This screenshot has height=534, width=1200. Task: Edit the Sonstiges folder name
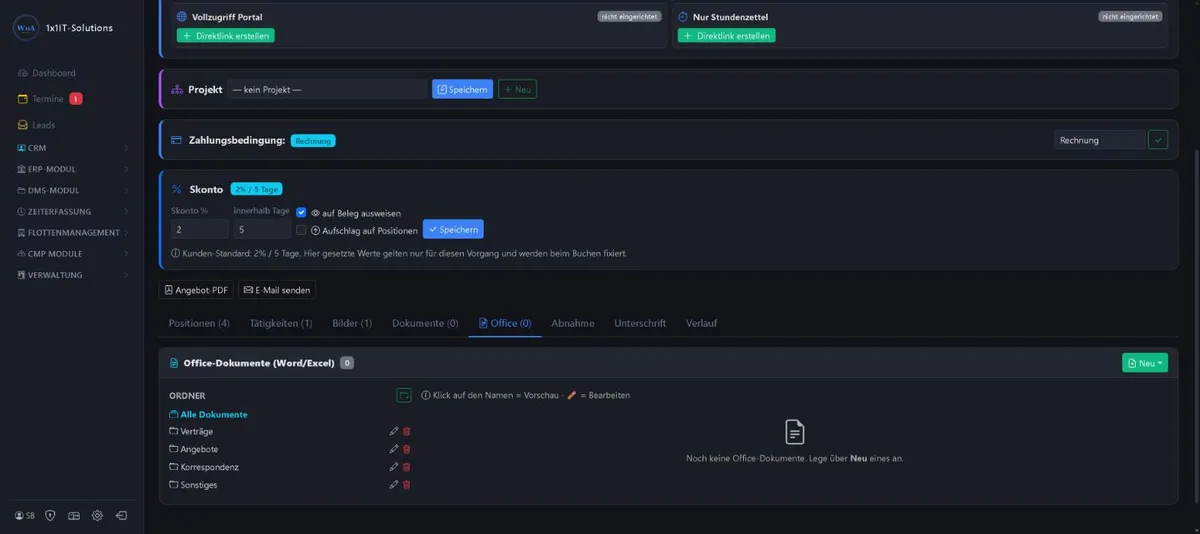tap(394, 485)
